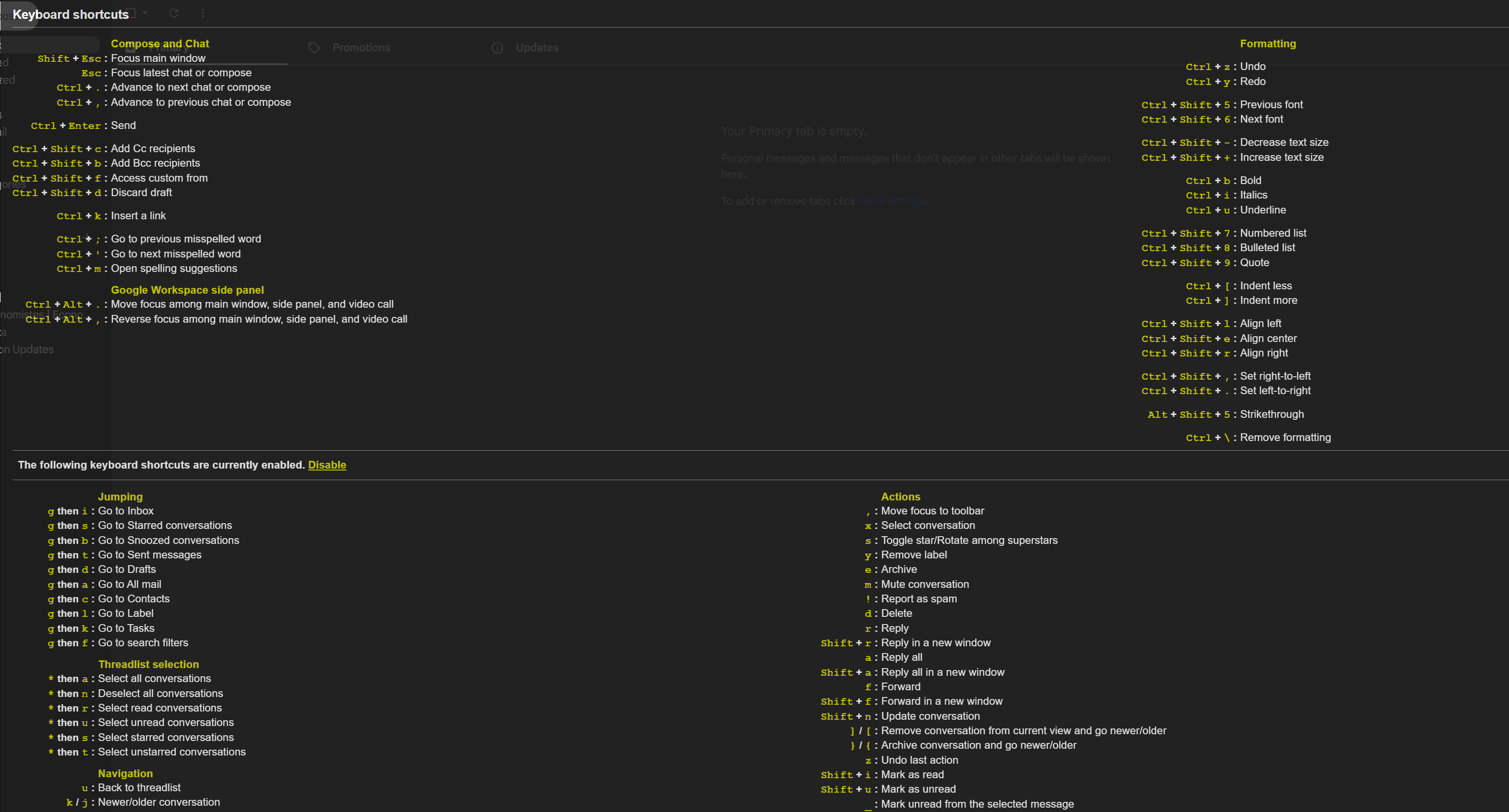Expand the select dropdown arrow beside the checkbox
Viewport: 1509px width, 812px height.
[145, 13]
